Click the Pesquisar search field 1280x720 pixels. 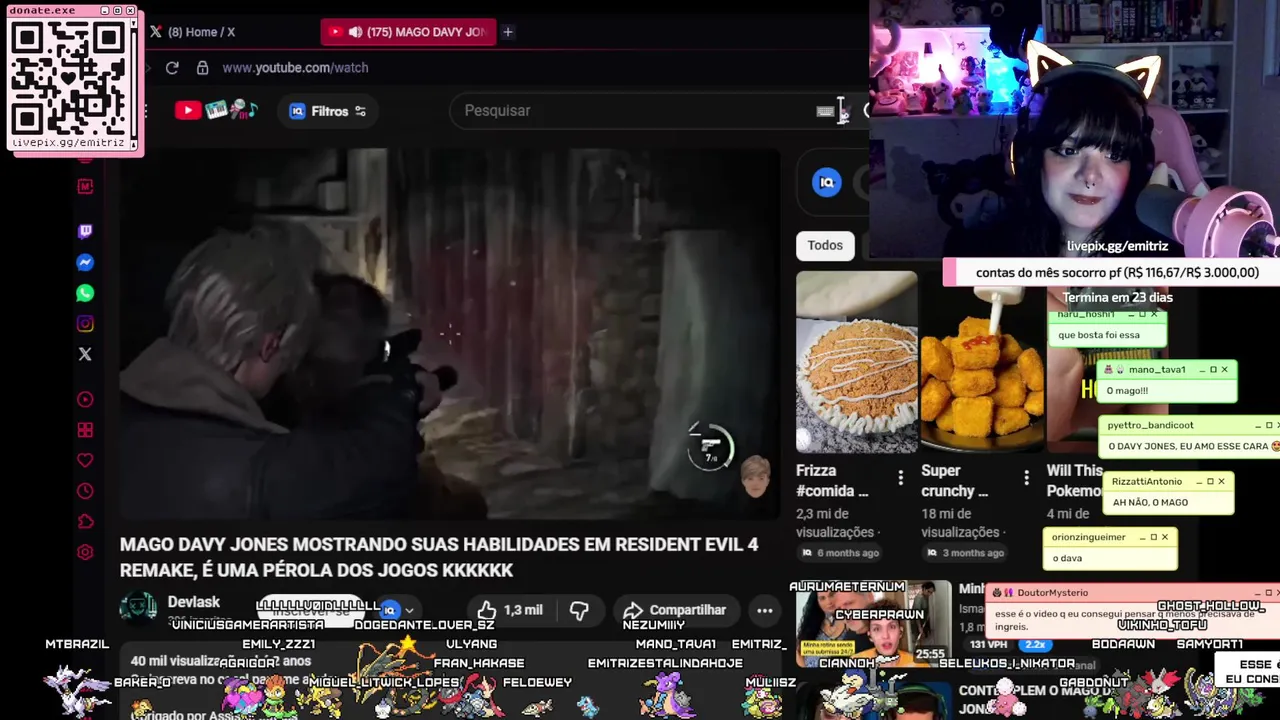coord(640,111)
